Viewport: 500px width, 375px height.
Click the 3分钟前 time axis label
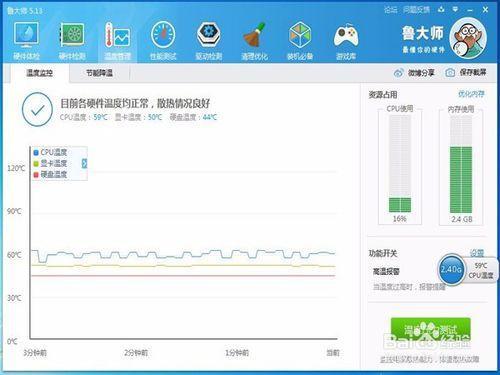35,353
